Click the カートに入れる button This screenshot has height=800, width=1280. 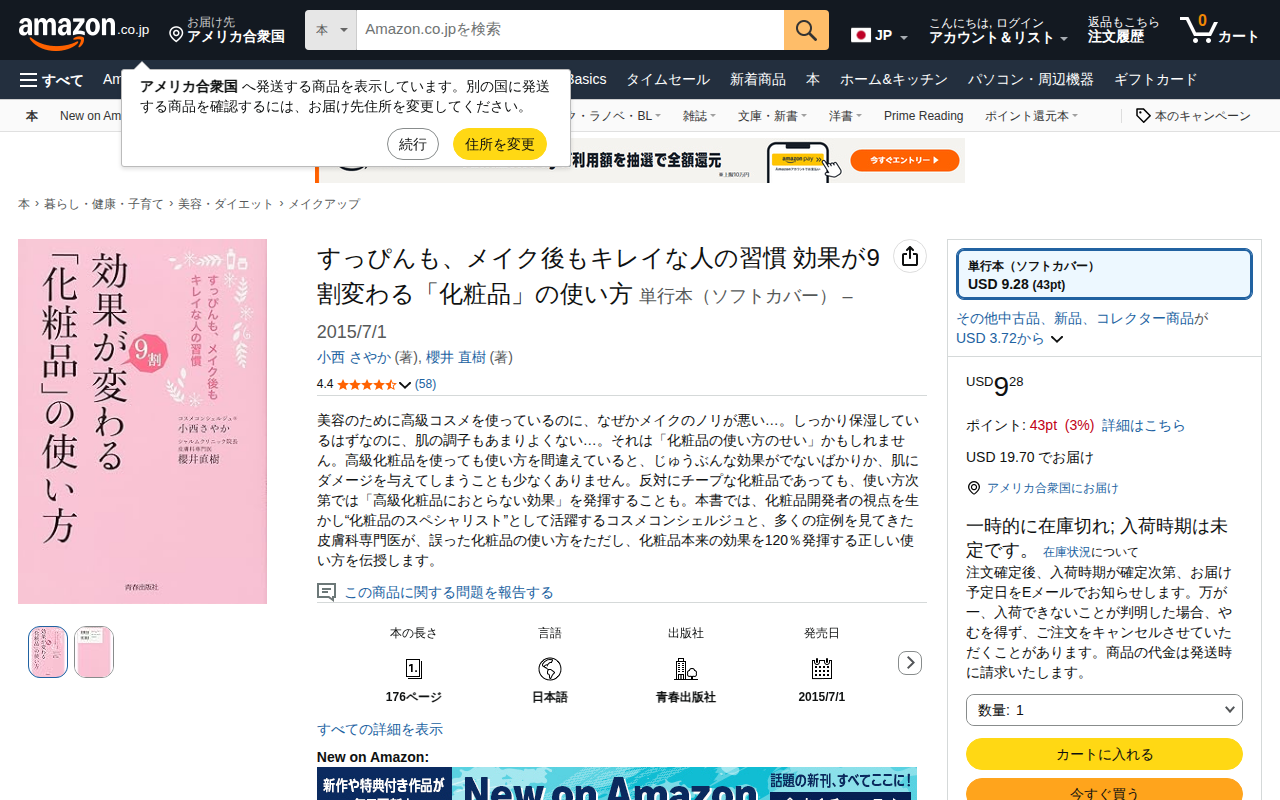click(1104, 754)
